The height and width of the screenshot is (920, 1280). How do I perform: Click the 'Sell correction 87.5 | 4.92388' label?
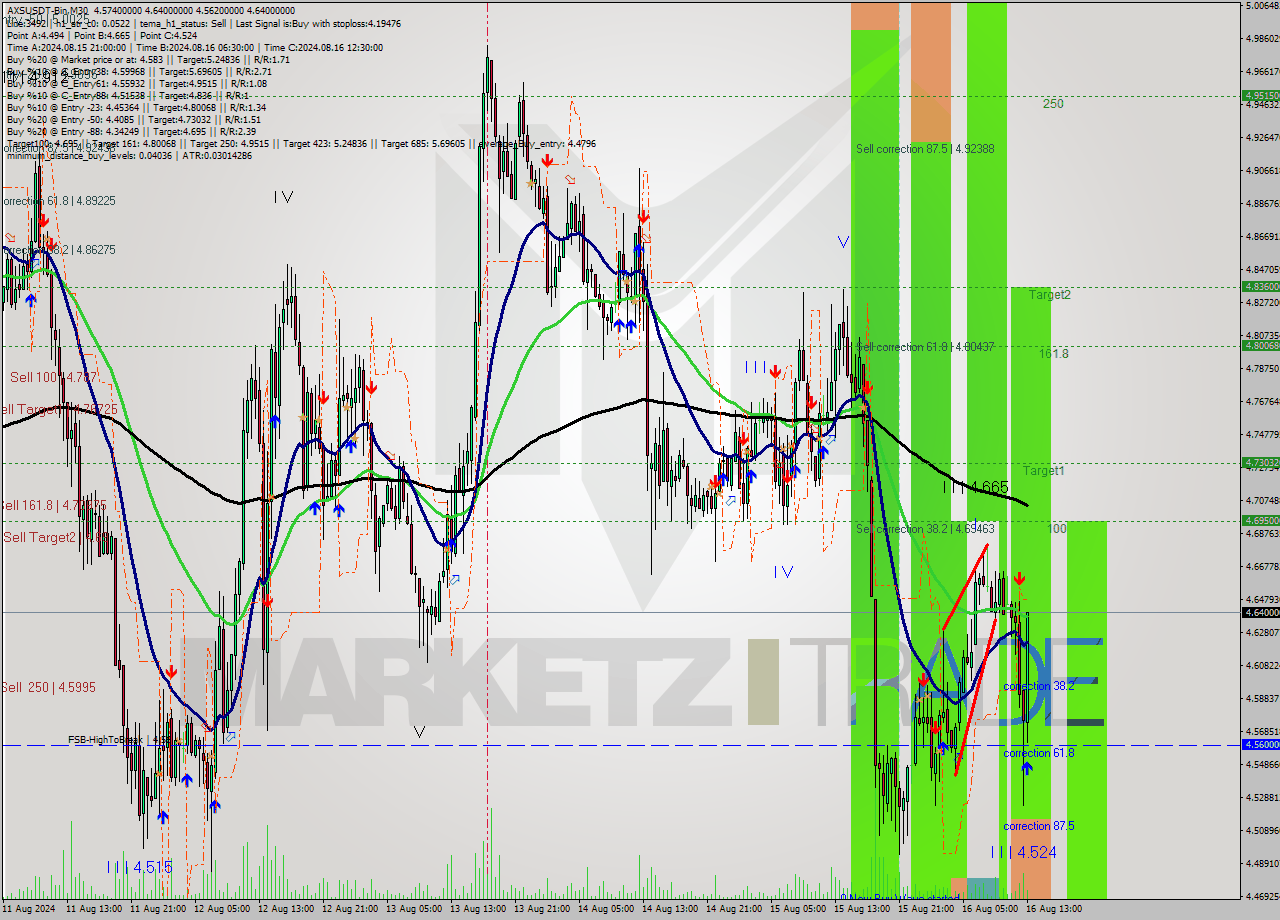pos(925,149)
